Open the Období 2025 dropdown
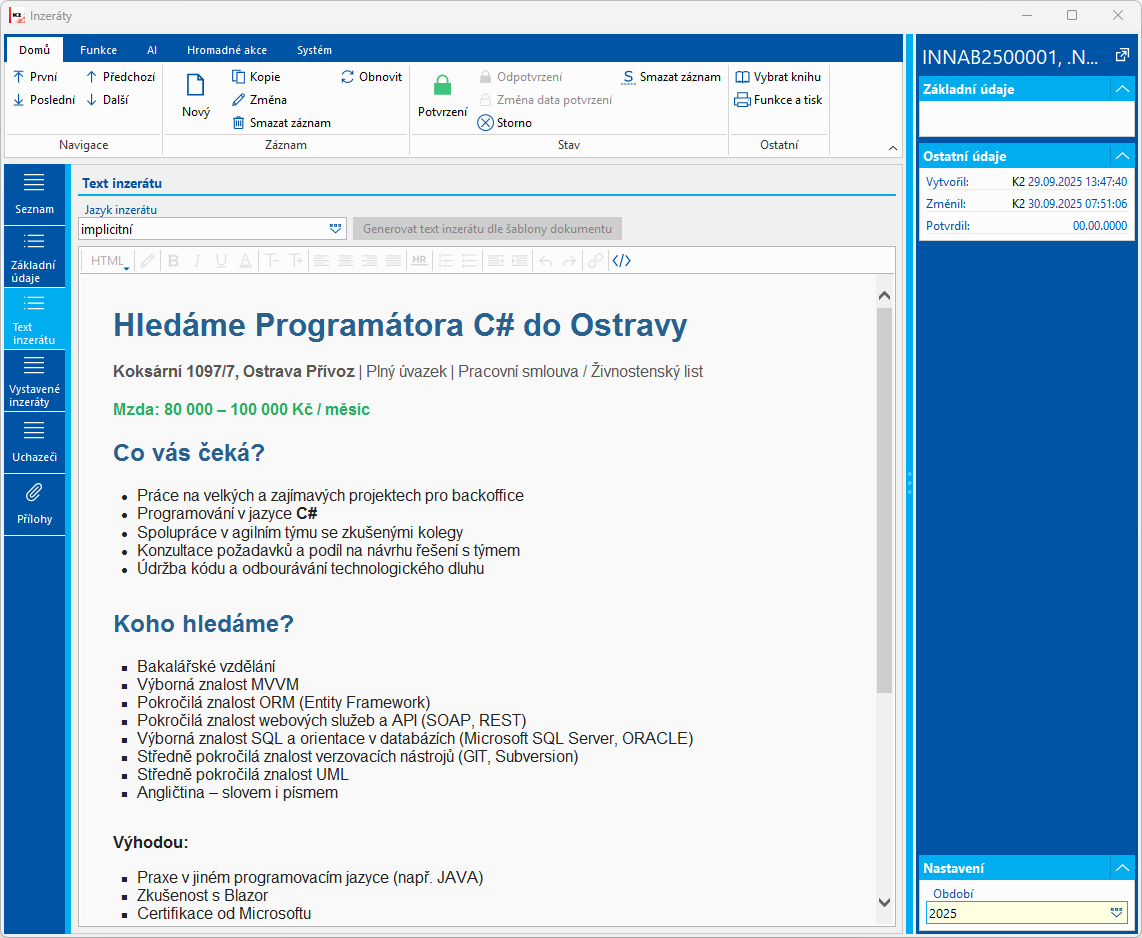 [1117, 913]
